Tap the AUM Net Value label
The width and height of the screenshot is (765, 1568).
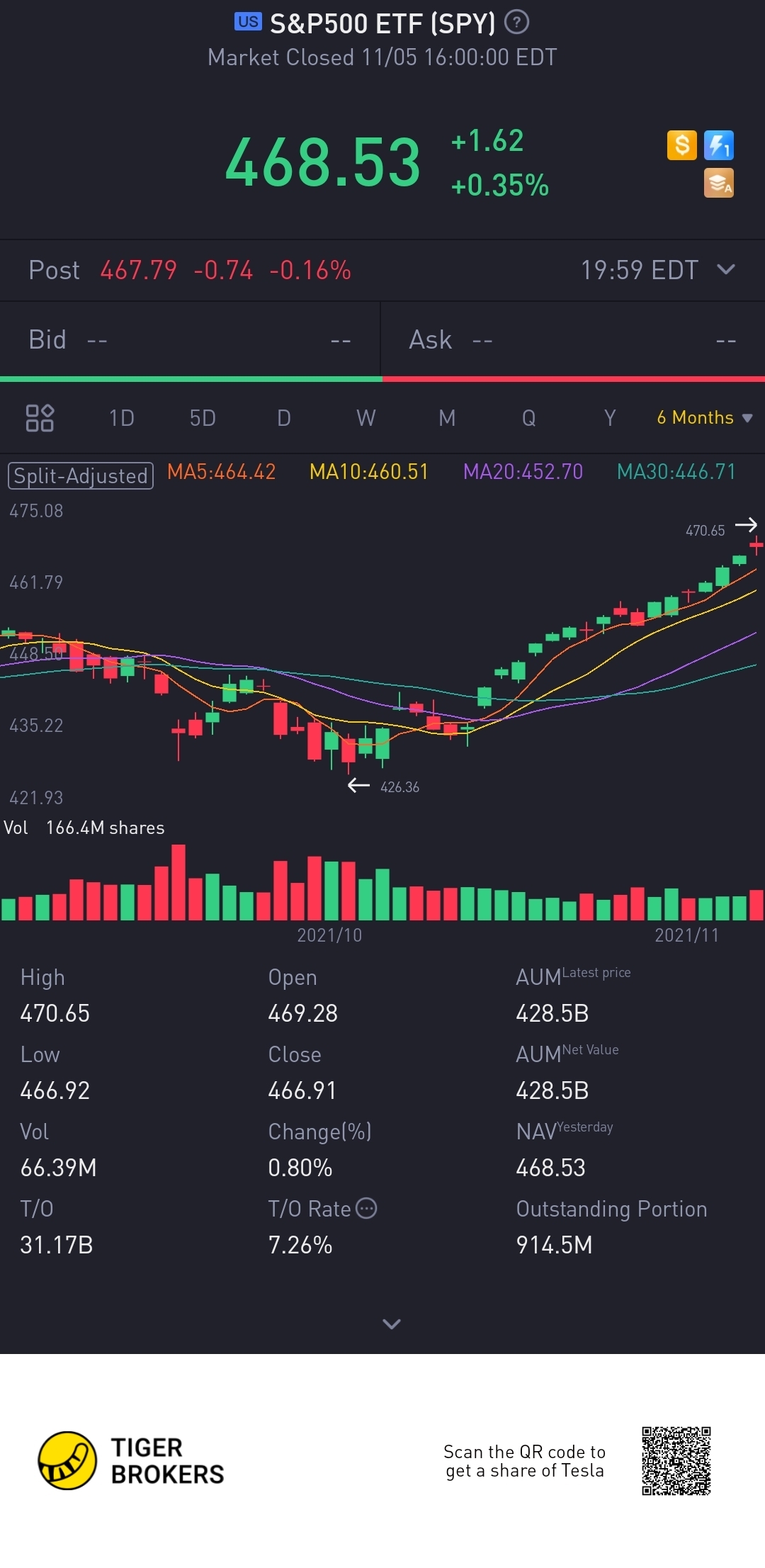tap(567, 1053)
